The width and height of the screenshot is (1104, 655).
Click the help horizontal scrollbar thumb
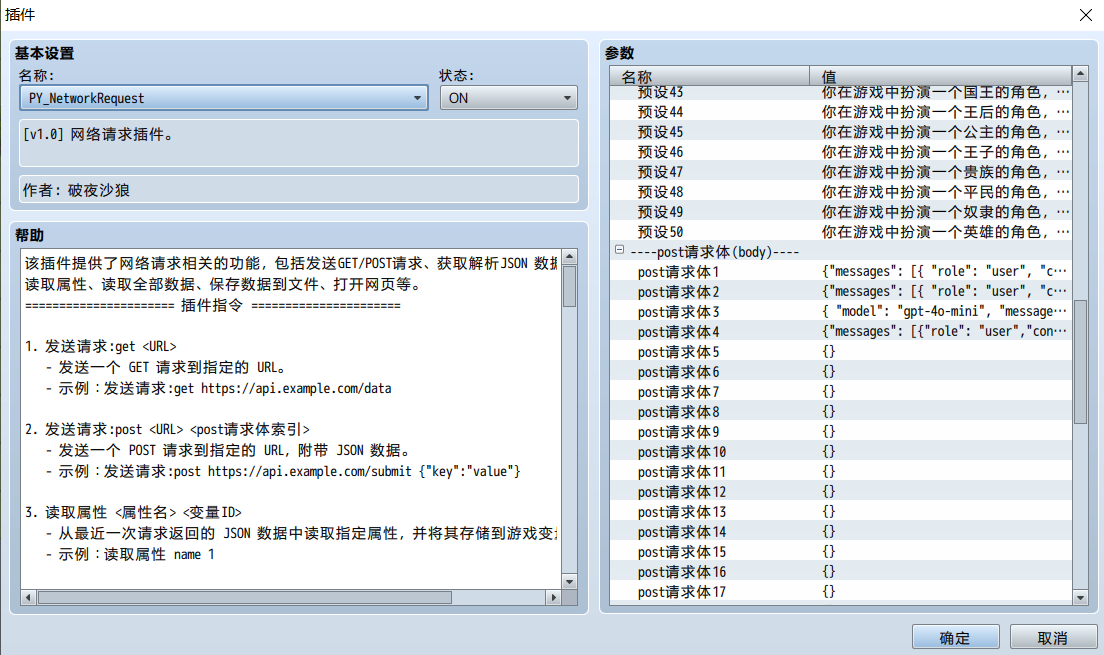[x=244, y=597]
